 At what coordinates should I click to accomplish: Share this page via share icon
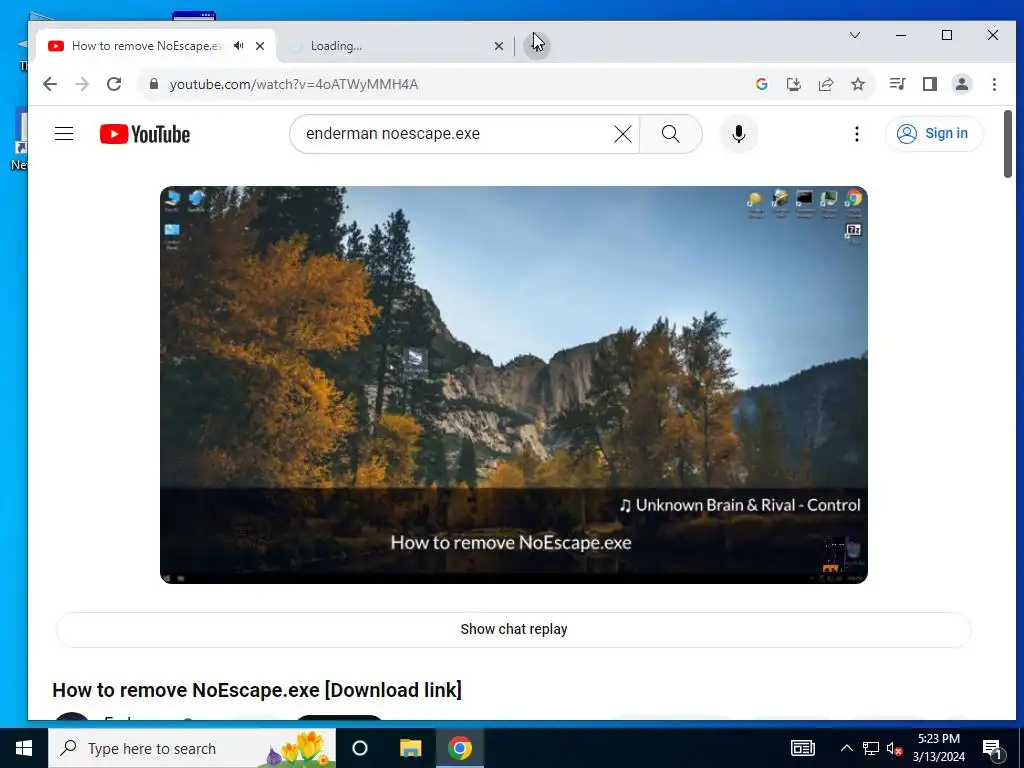[x=825, y=84]
